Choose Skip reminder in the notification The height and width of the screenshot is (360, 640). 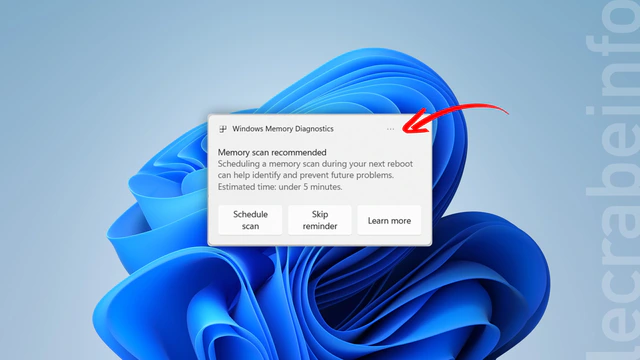tap(320, 220)
